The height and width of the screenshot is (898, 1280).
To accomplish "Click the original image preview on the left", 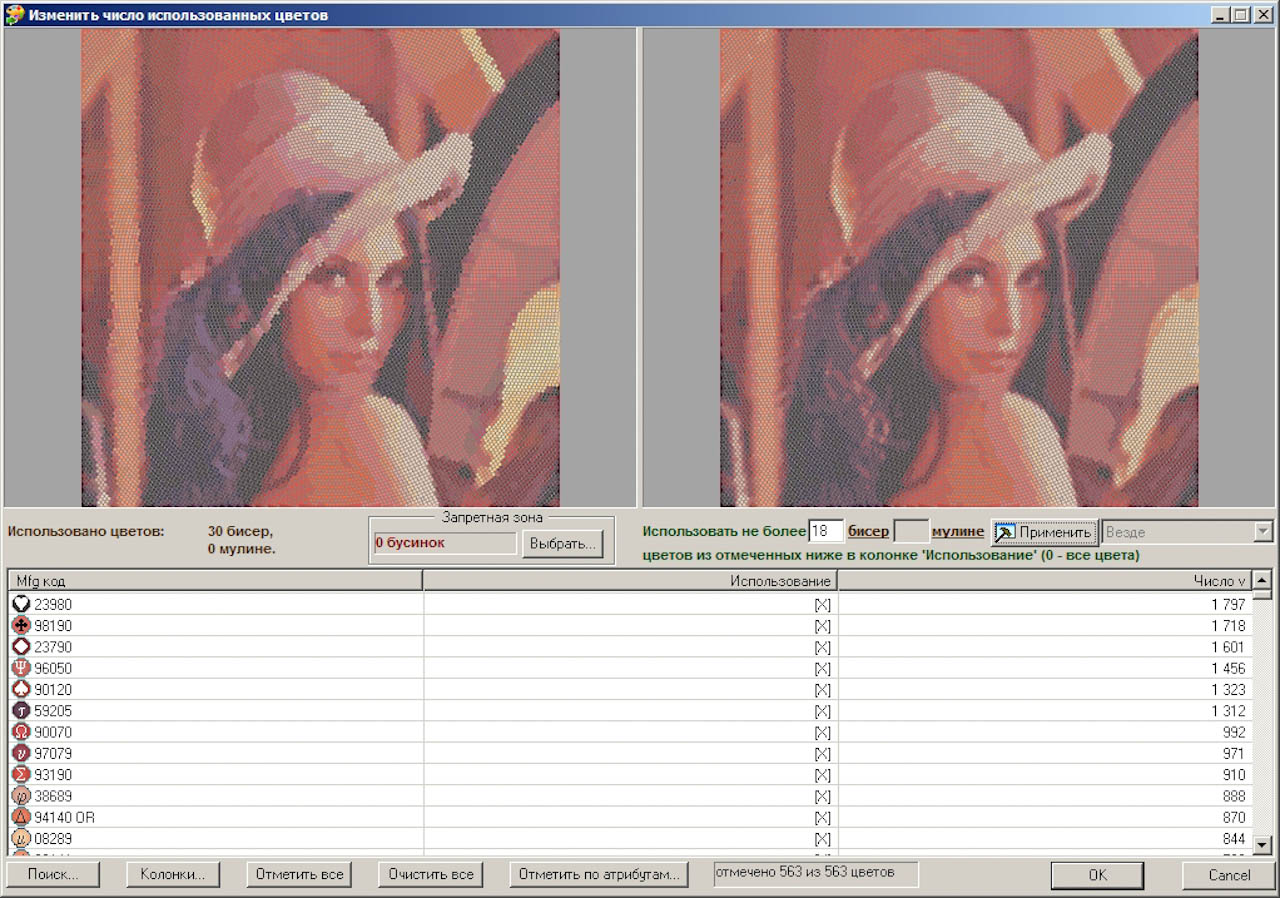I will [320, 267].
